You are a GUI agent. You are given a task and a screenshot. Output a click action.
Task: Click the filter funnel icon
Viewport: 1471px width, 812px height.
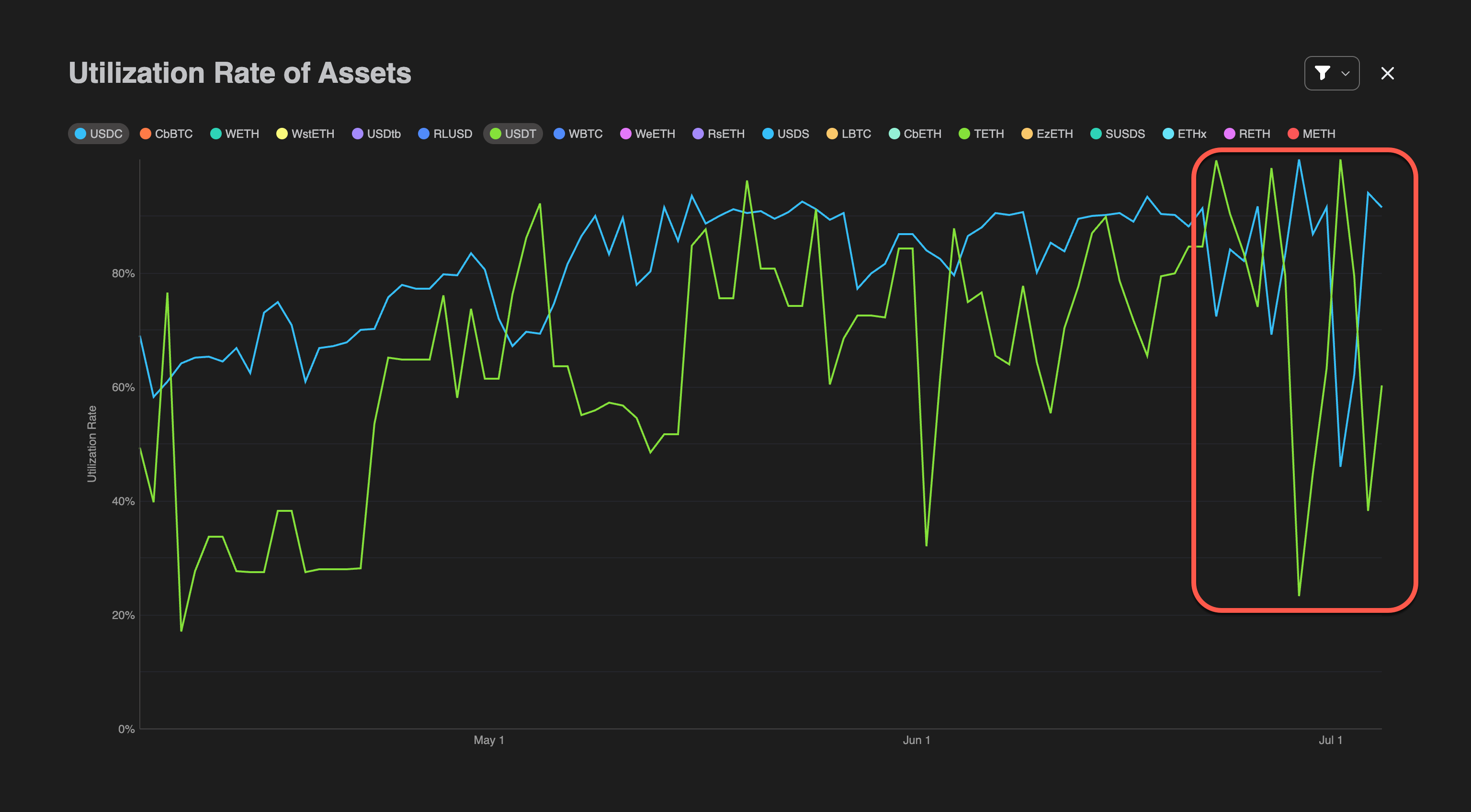(x=1322, y=73)
